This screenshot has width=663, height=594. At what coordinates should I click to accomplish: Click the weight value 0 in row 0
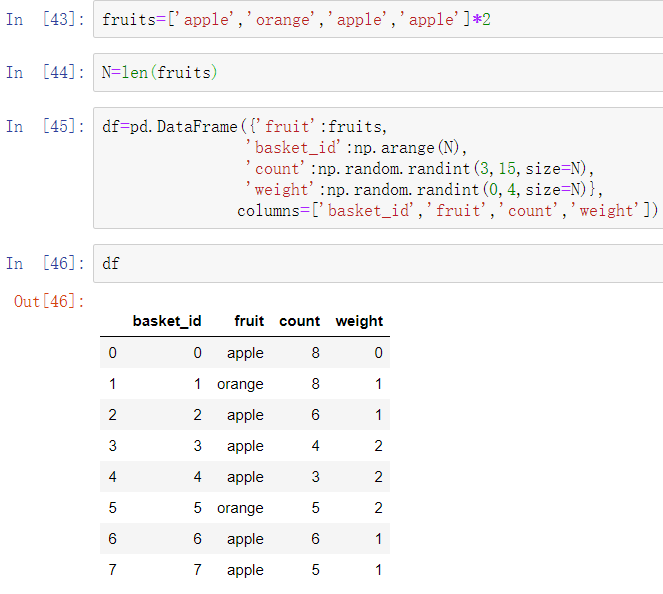378,353
